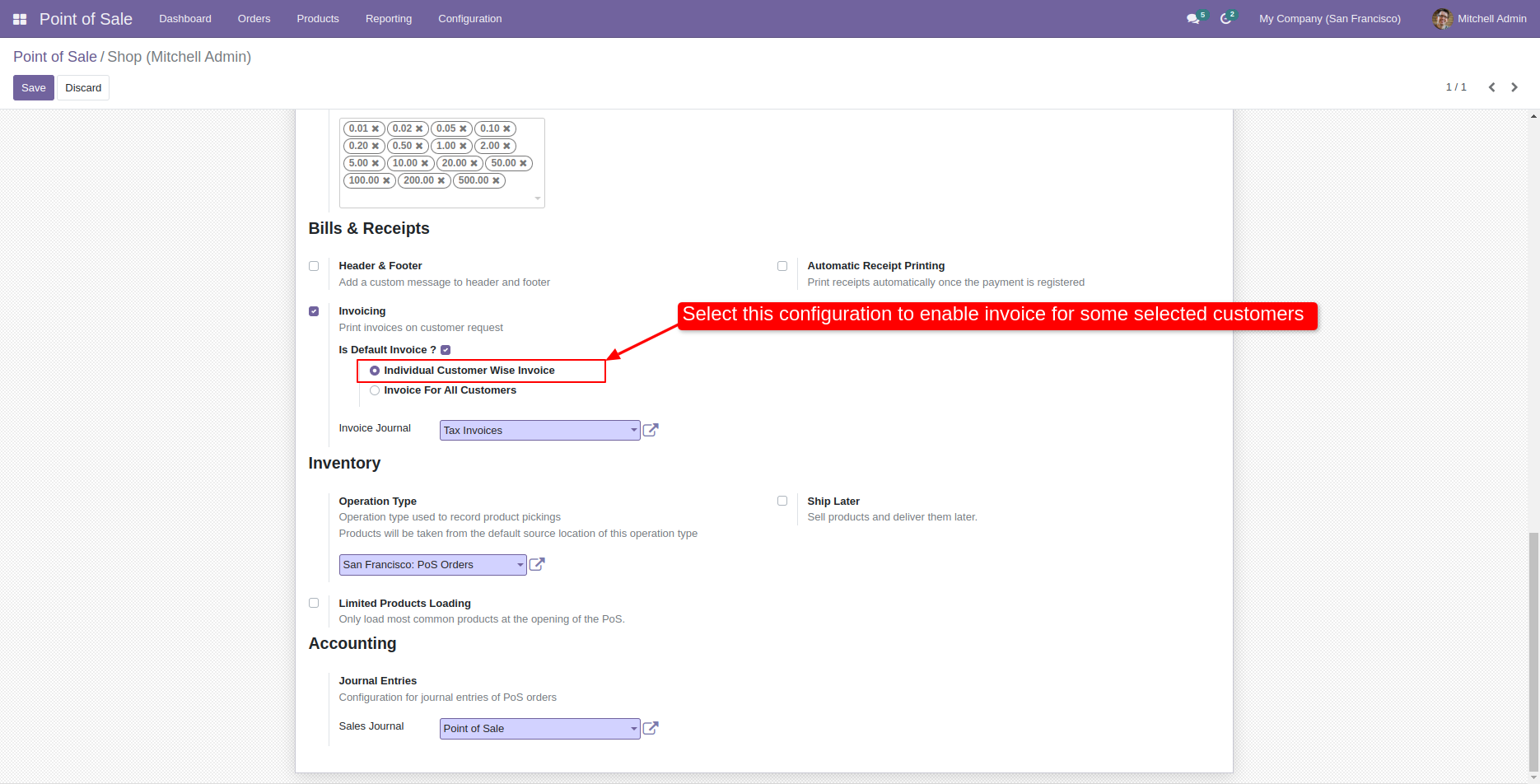This screenshot has width=1540, height=784.
Task: Click the Ship Later label
Action: 833,501
